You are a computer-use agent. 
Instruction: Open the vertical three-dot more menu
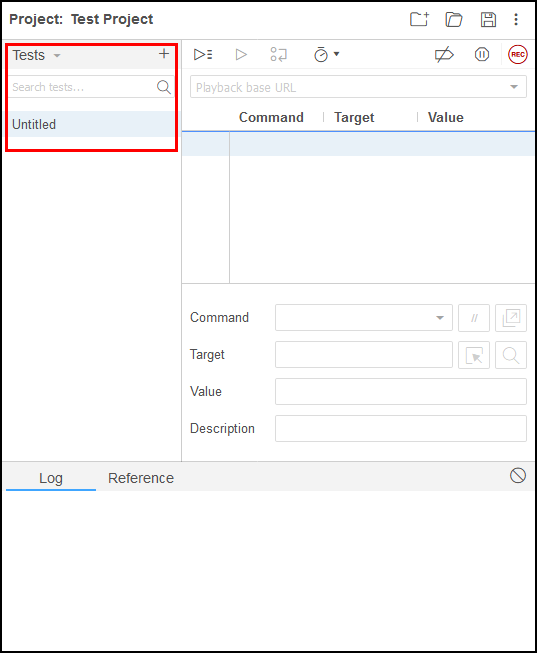[x=516, y=19]
